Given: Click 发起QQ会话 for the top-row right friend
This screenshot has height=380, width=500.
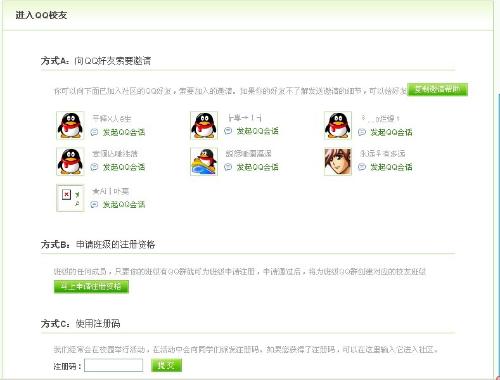Looking at the screenshot, I should 391,132.
